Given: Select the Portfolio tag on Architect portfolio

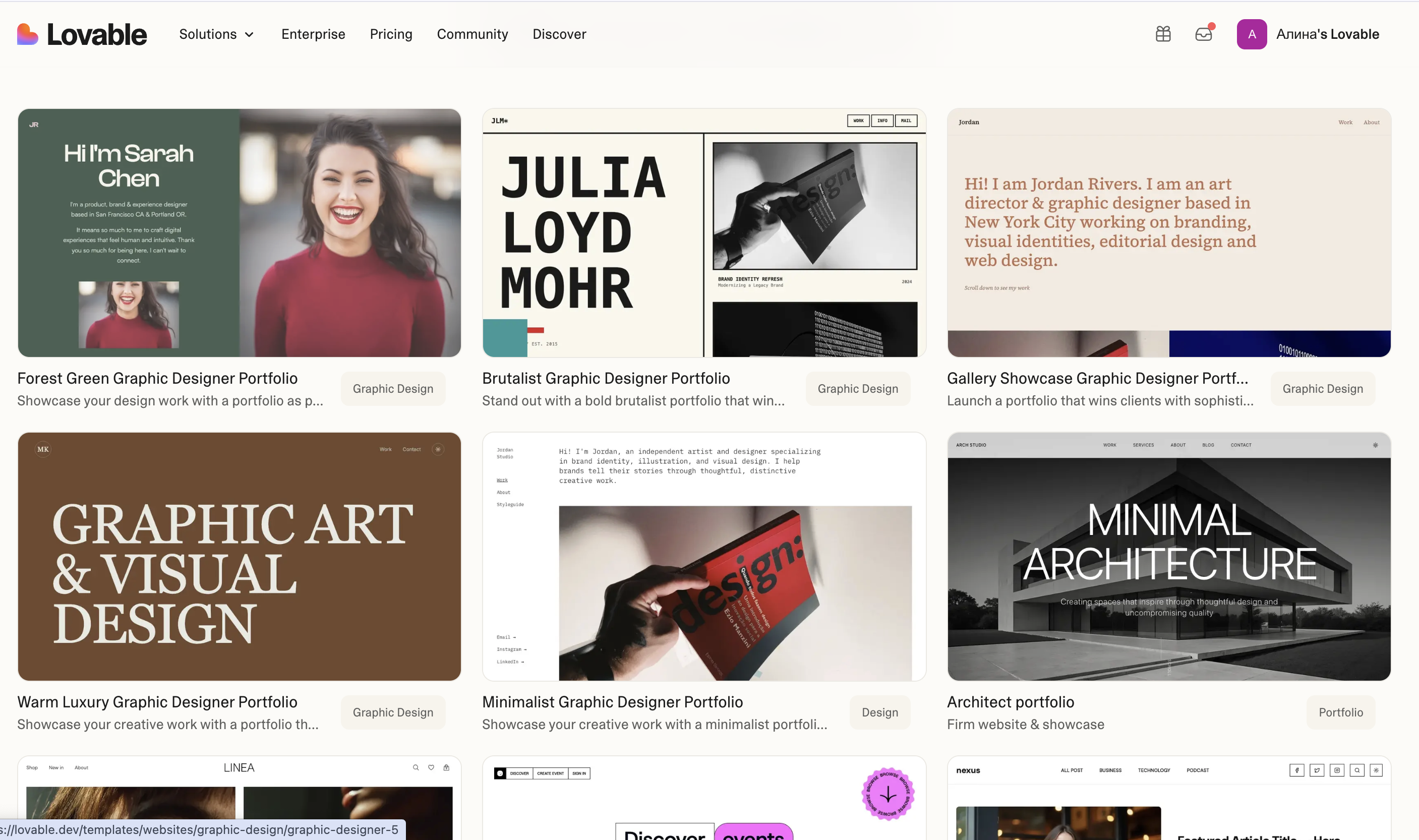Looking at the screenshot, I should (1340, 712).
